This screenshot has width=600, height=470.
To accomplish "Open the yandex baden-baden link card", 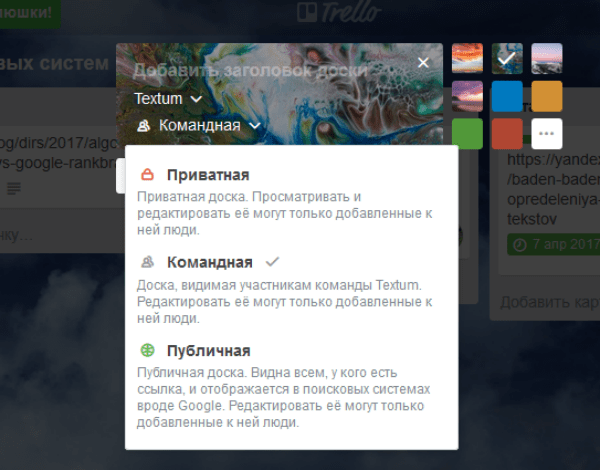I will tap(551, 199).
